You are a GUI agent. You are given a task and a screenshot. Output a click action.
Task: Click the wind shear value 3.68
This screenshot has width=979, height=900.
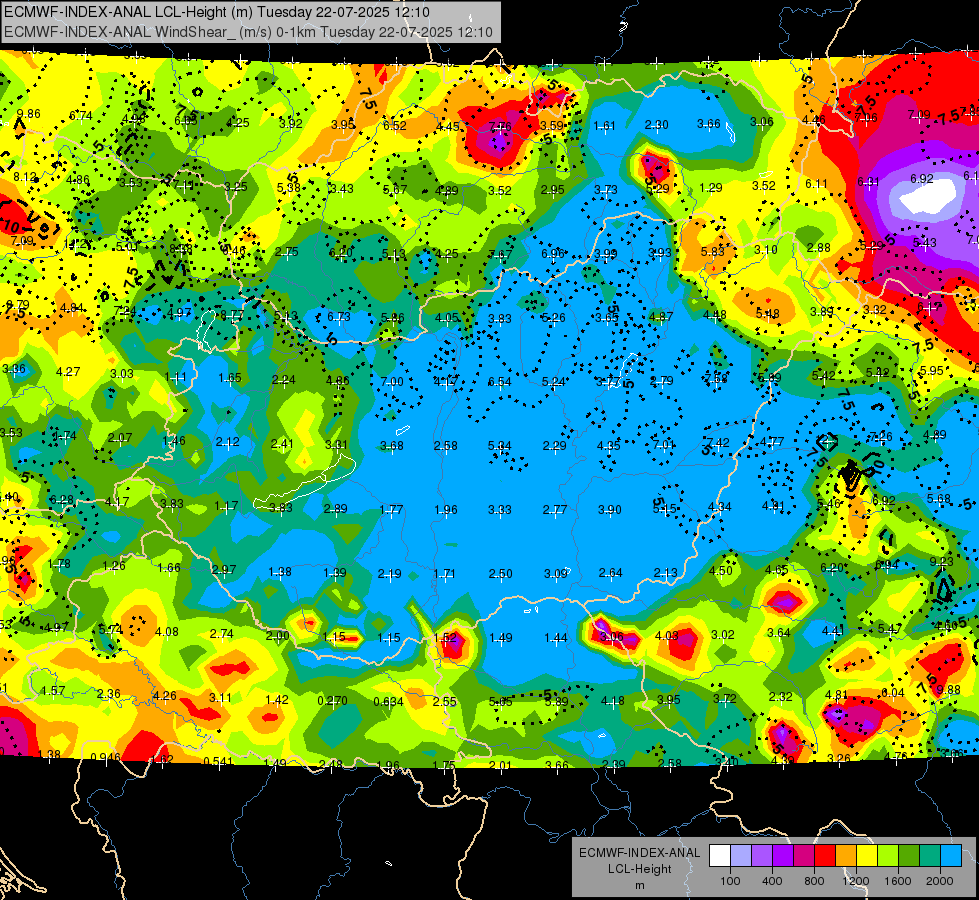[392, 446]
